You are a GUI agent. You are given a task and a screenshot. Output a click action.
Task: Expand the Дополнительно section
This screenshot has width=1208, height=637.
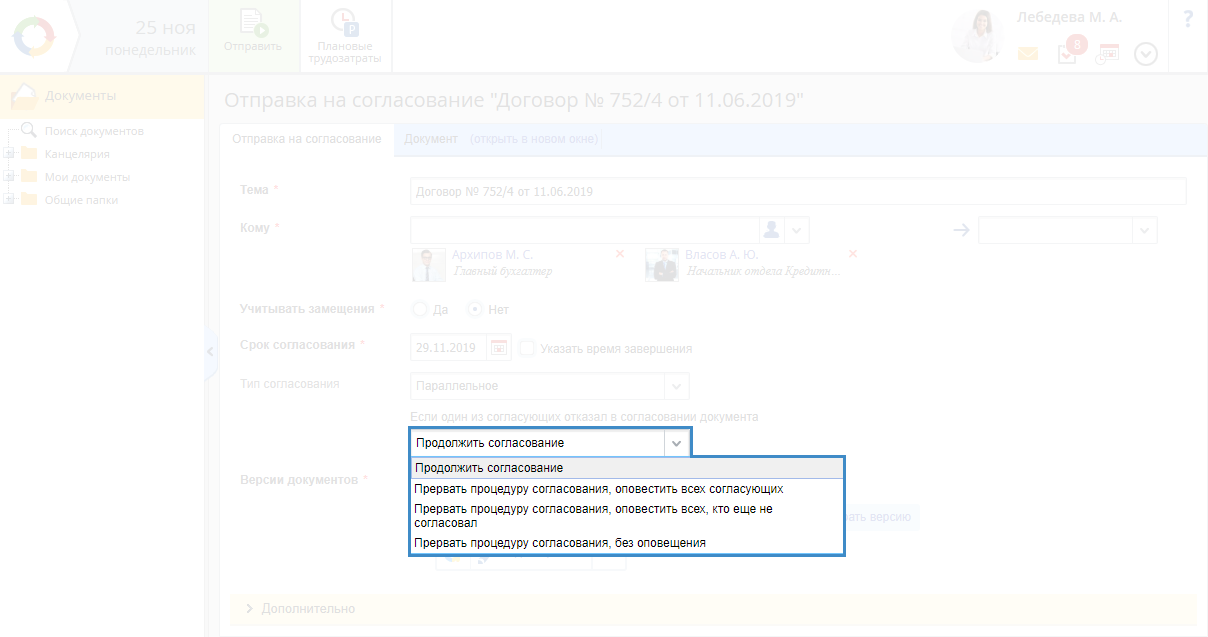[712, 608]
